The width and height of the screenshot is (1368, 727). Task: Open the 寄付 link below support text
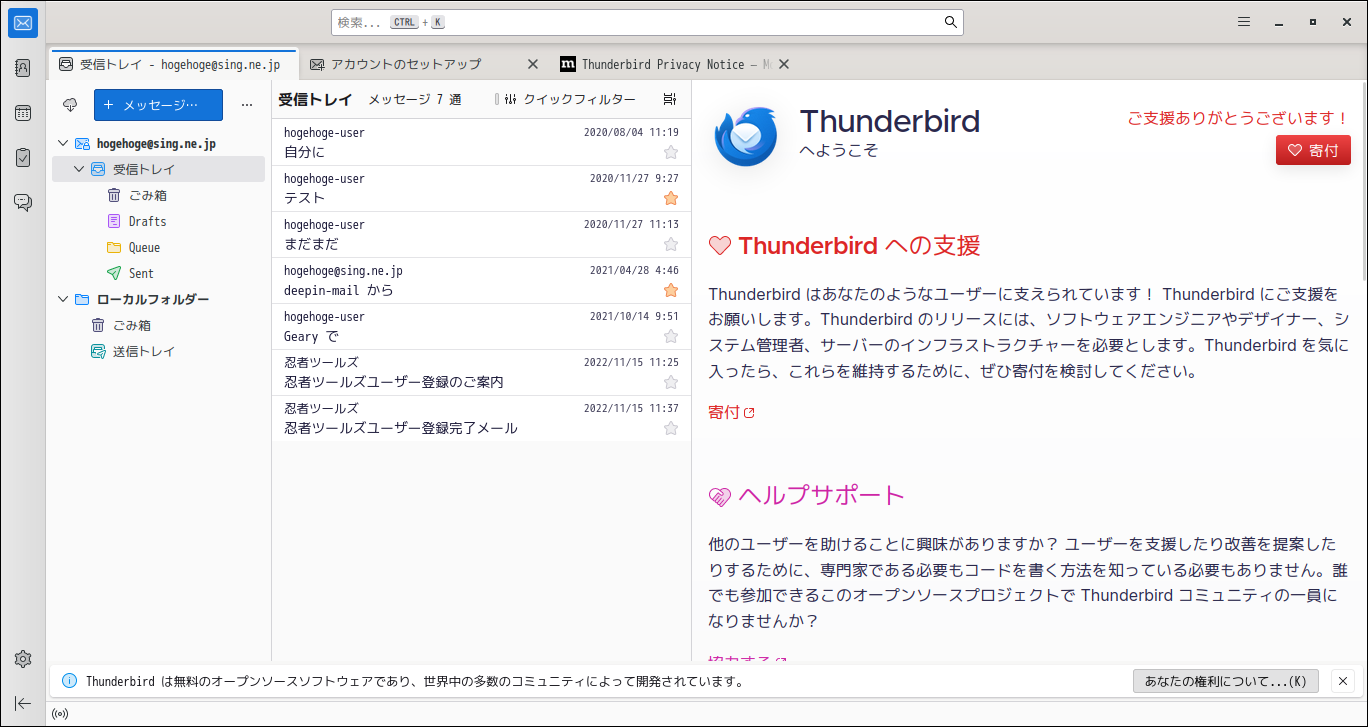coord(731,412)
